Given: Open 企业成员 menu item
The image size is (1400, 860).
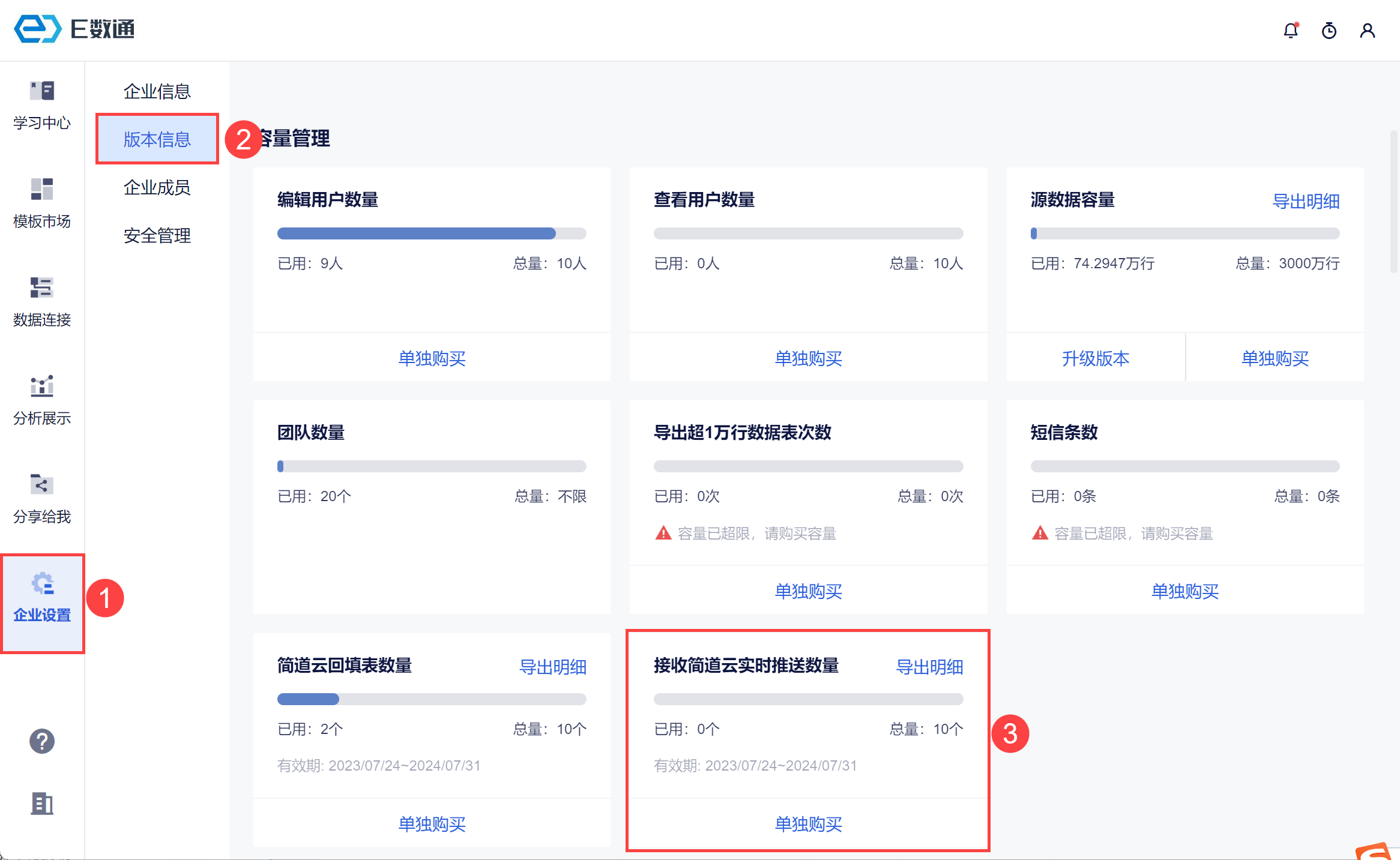Looking at the screenshot, I should [157, 187].
